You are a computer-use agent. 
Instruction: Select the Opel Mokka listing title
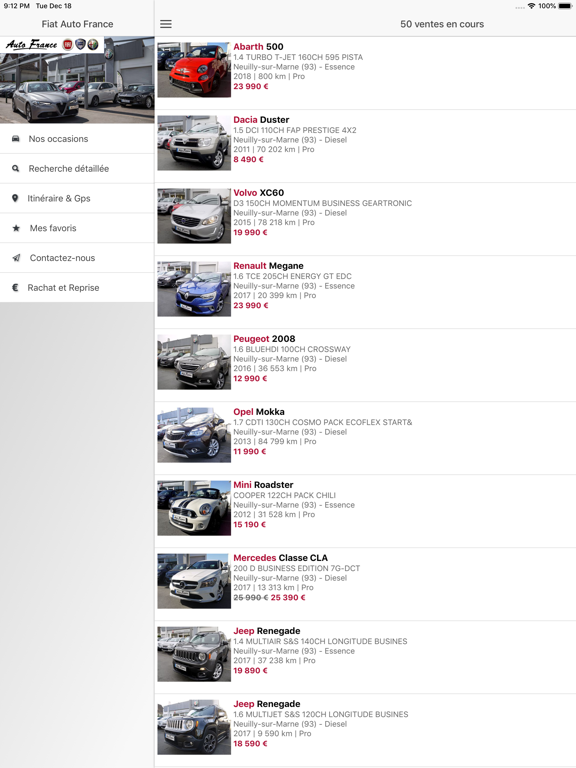259,411
